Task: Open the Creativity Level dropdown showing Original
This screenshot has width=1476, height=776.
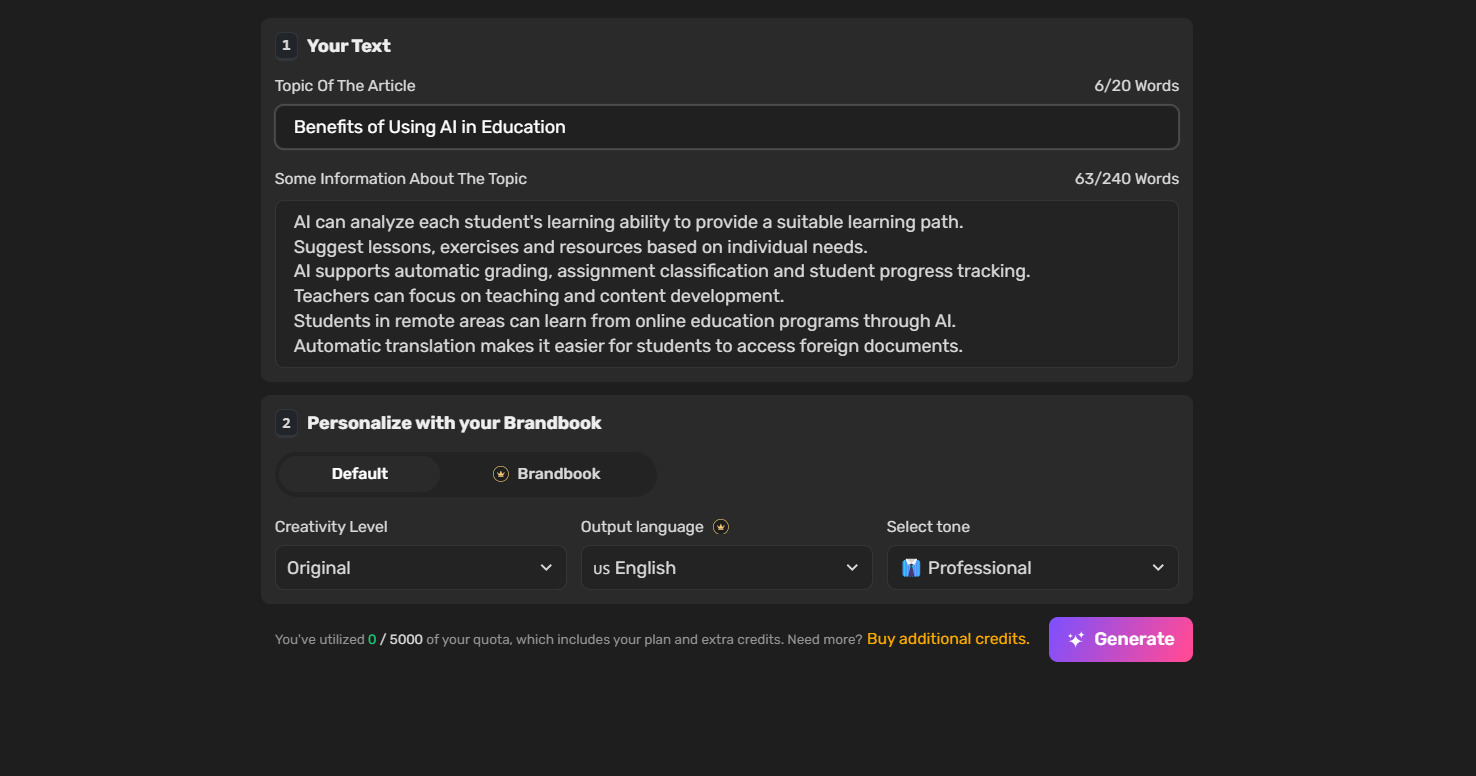Action: coord(421,568)
